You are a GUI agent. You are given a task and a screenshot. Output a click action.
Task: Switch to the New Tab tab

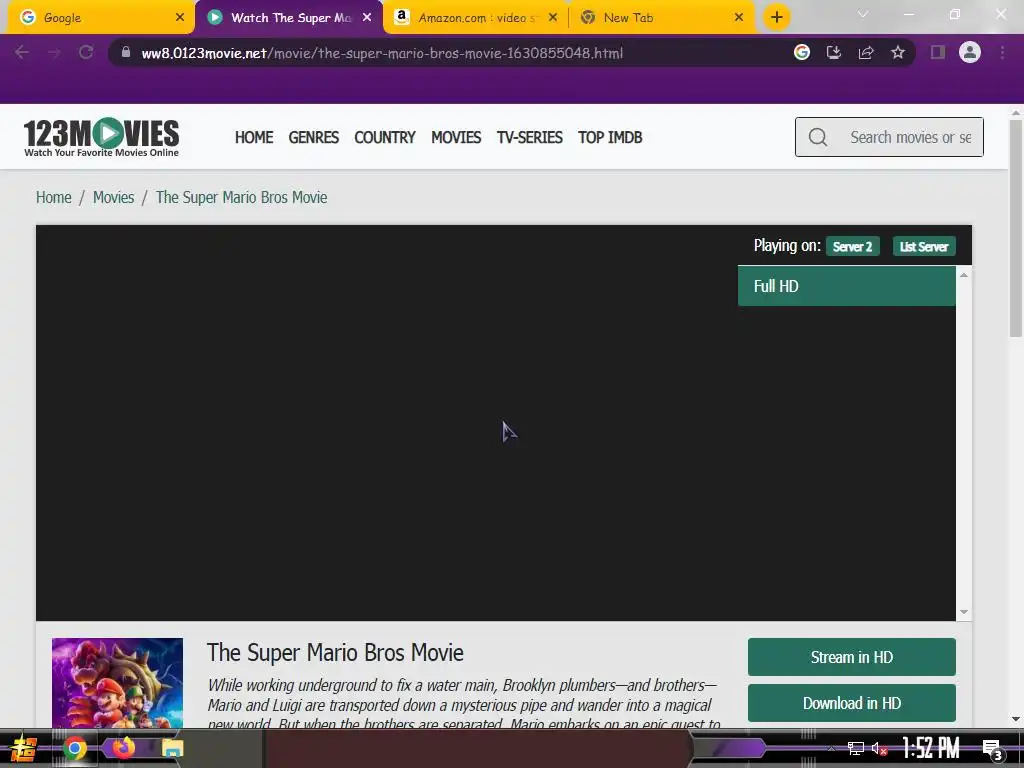pos(662,18)
